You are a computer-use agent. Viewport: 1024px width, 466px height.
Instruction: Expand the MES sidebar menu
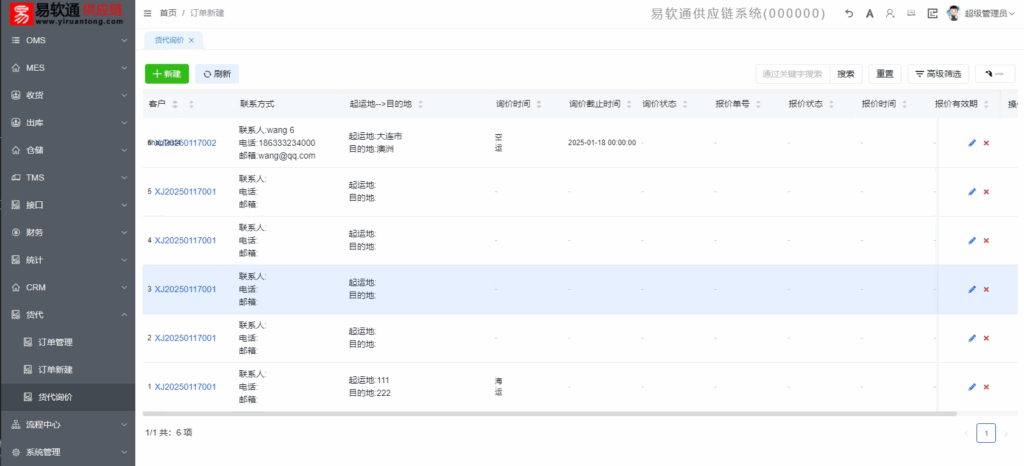(x=67, y=68)
